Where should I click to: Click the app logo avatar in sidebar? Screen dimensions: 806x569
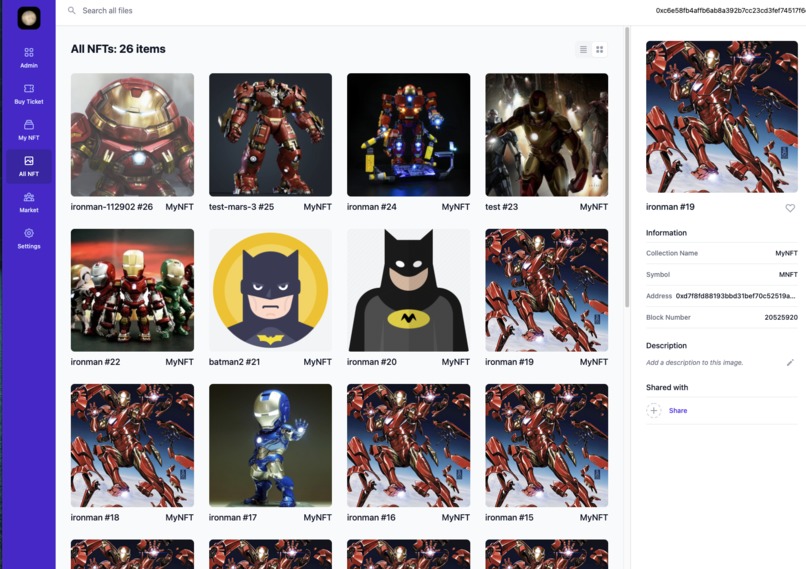(x=29, y=18)
